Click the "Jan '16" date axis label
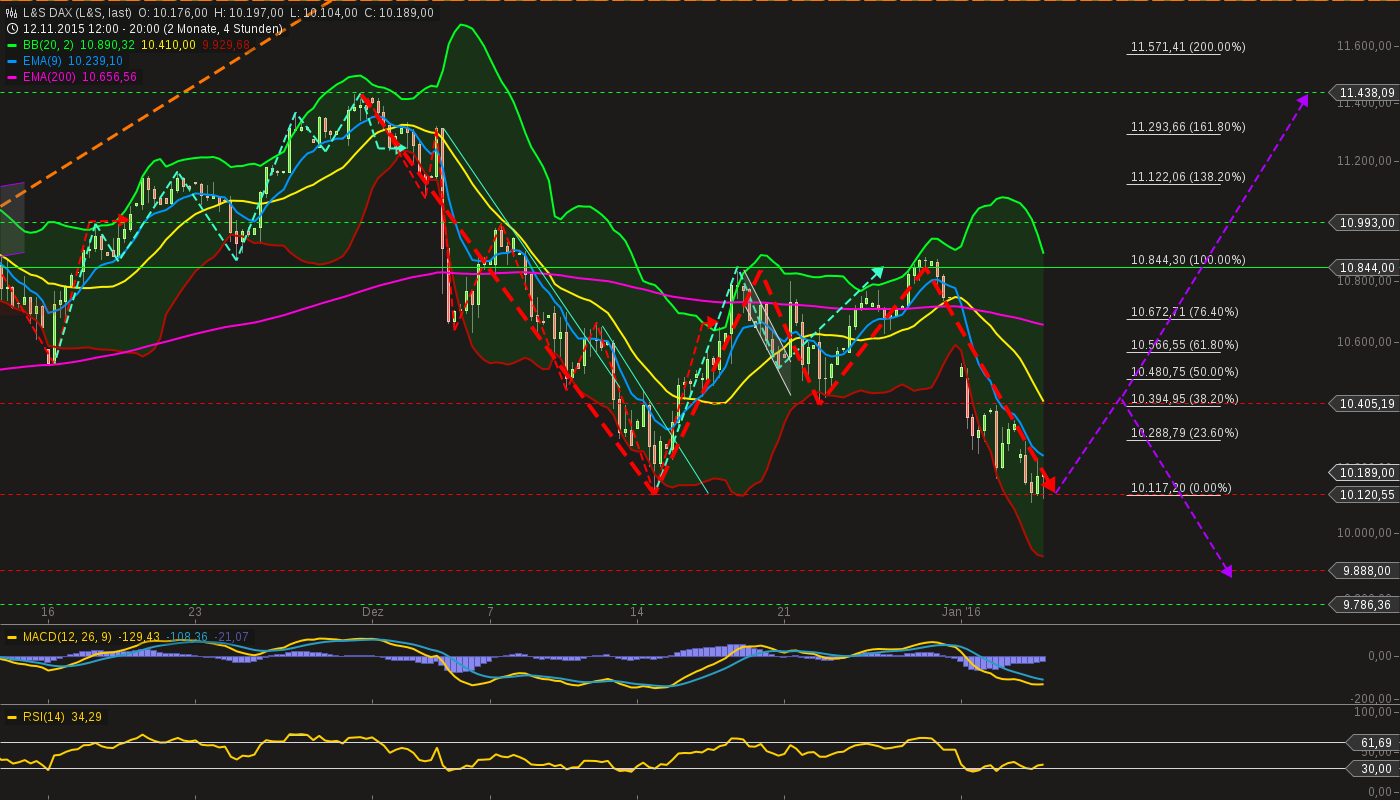The width and height of the screenshot is (1400, 800). (x=961, y=612)
